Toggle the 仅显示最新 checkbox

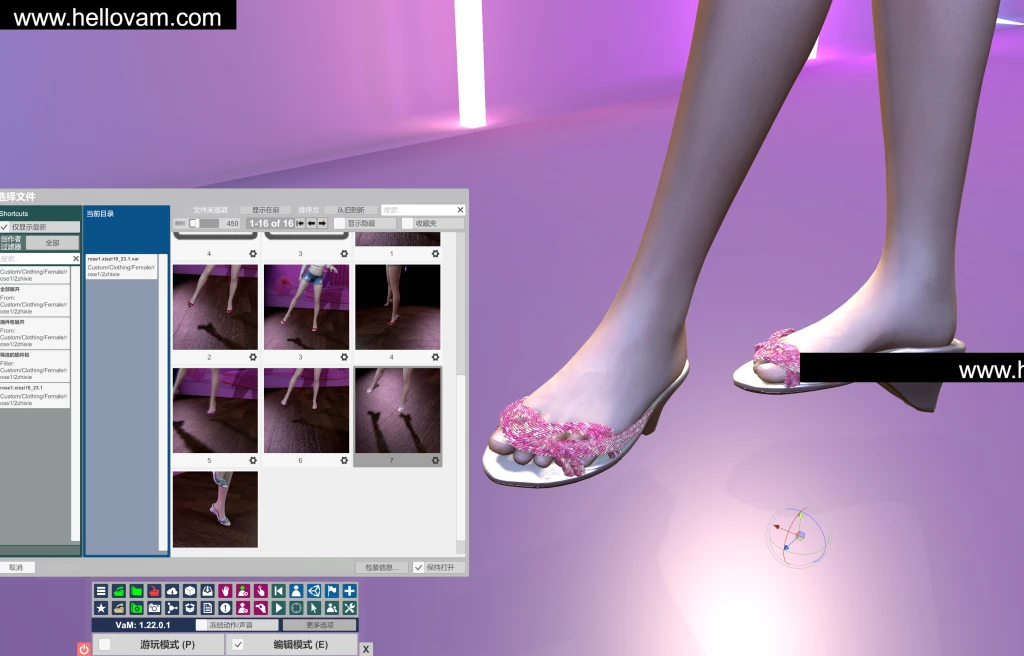click(5, 227)
